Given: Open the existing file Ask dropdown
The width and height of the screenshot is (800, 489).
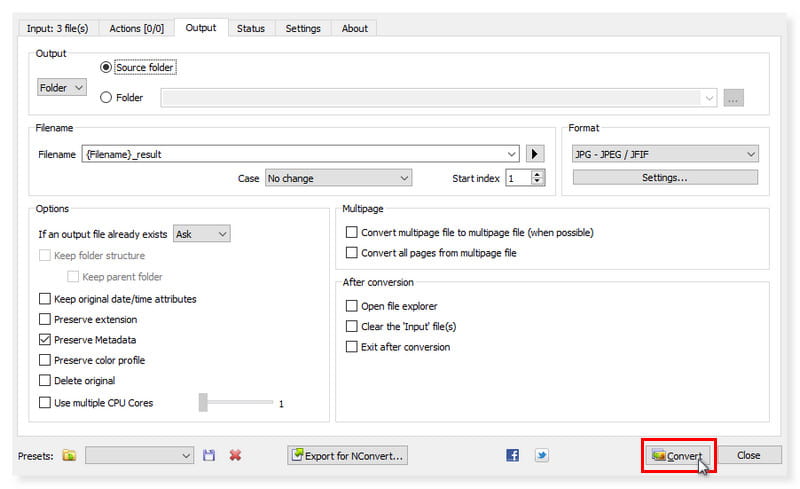Looking at the screenshot, I should pyautogui.click(x=202, y=234).
